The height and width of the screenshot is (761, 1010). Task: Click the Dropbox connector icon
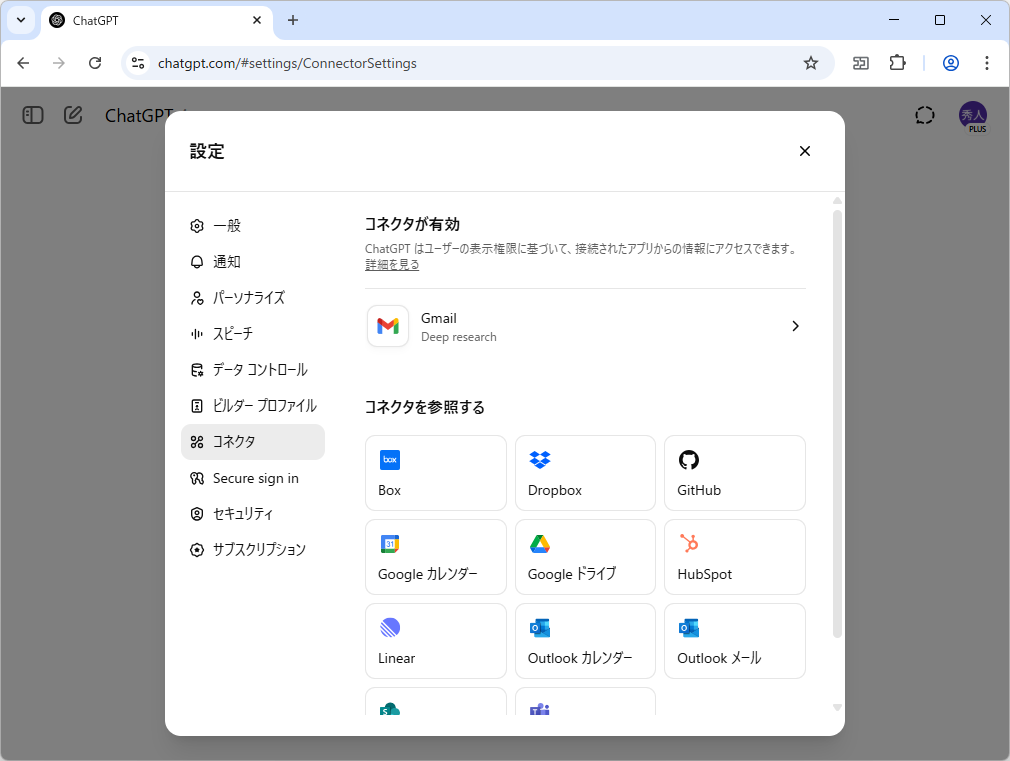click(539, 459)
